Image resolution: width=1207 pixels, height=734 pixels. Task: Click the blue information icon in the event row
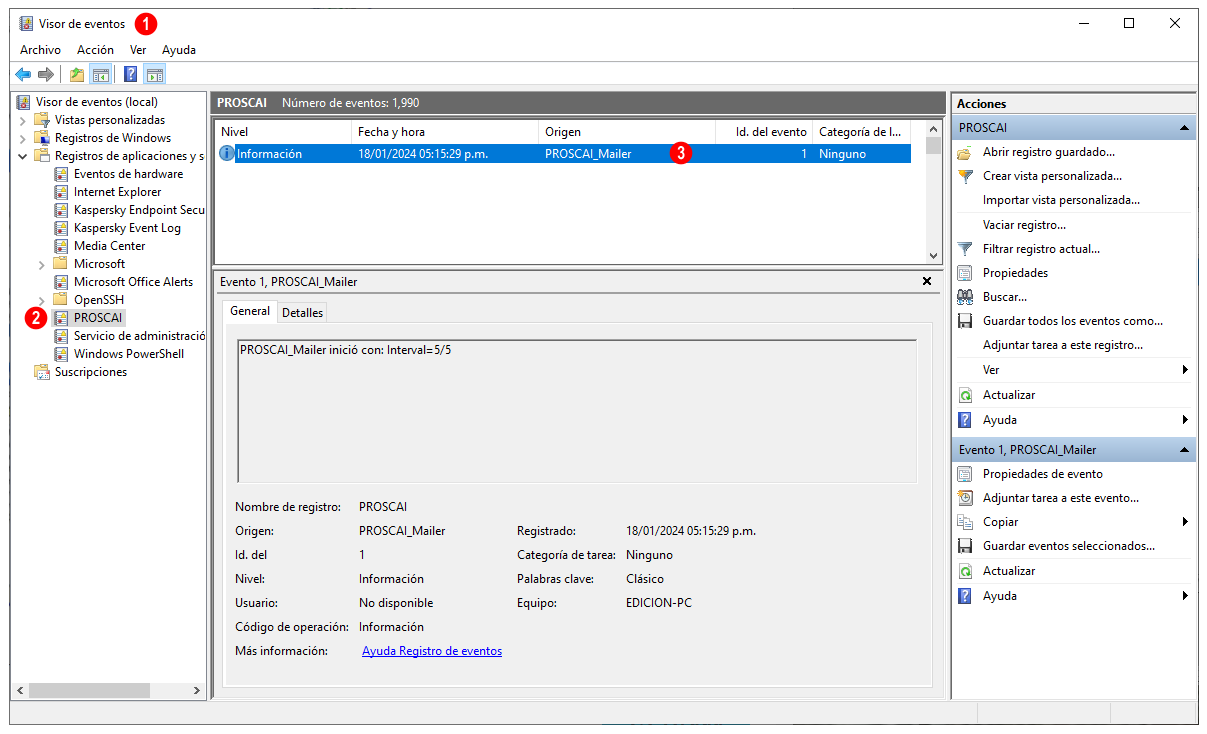tap(226, 154)
